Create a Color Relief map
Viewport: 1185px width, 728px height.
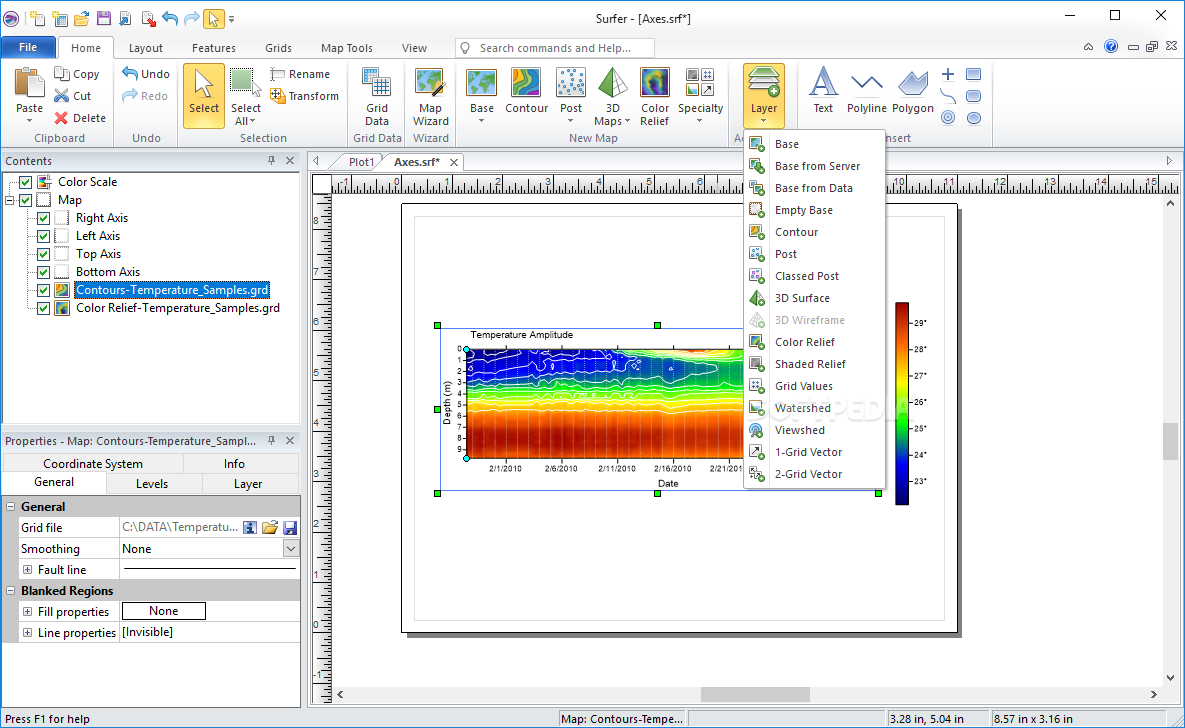[654, 96]
